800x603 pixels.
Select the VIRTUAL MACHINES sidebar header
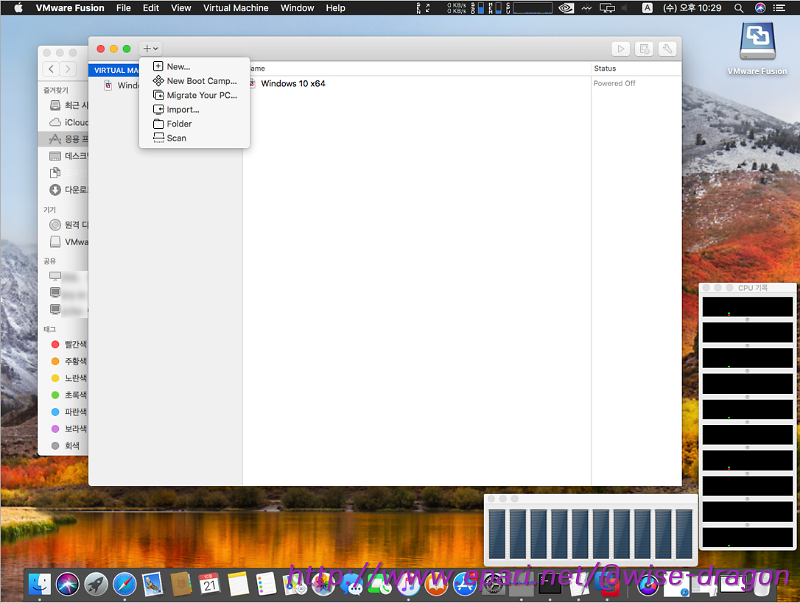(x=116, y=70)
